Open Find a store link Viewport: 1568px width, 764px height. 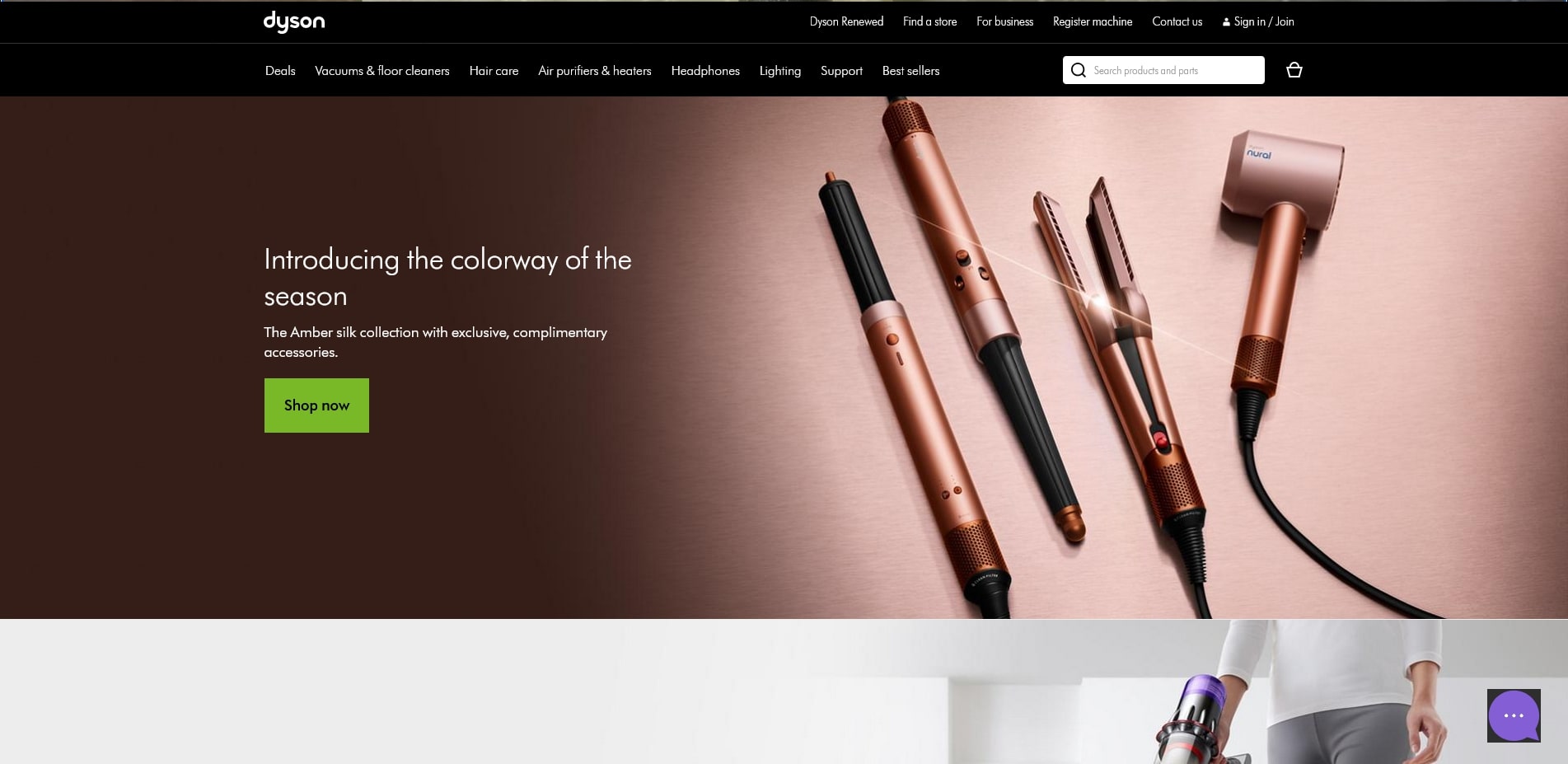click(929, 21)
